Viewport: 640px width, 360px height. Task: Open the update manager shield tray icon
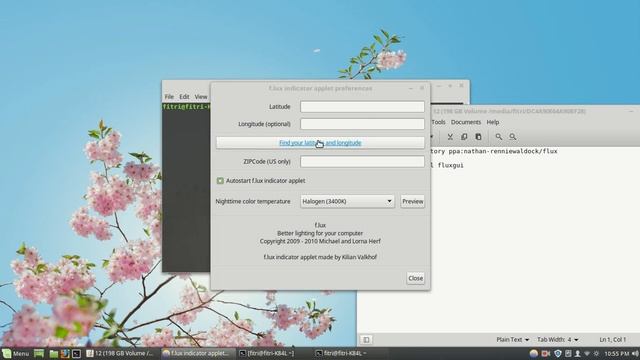point(558,353)
